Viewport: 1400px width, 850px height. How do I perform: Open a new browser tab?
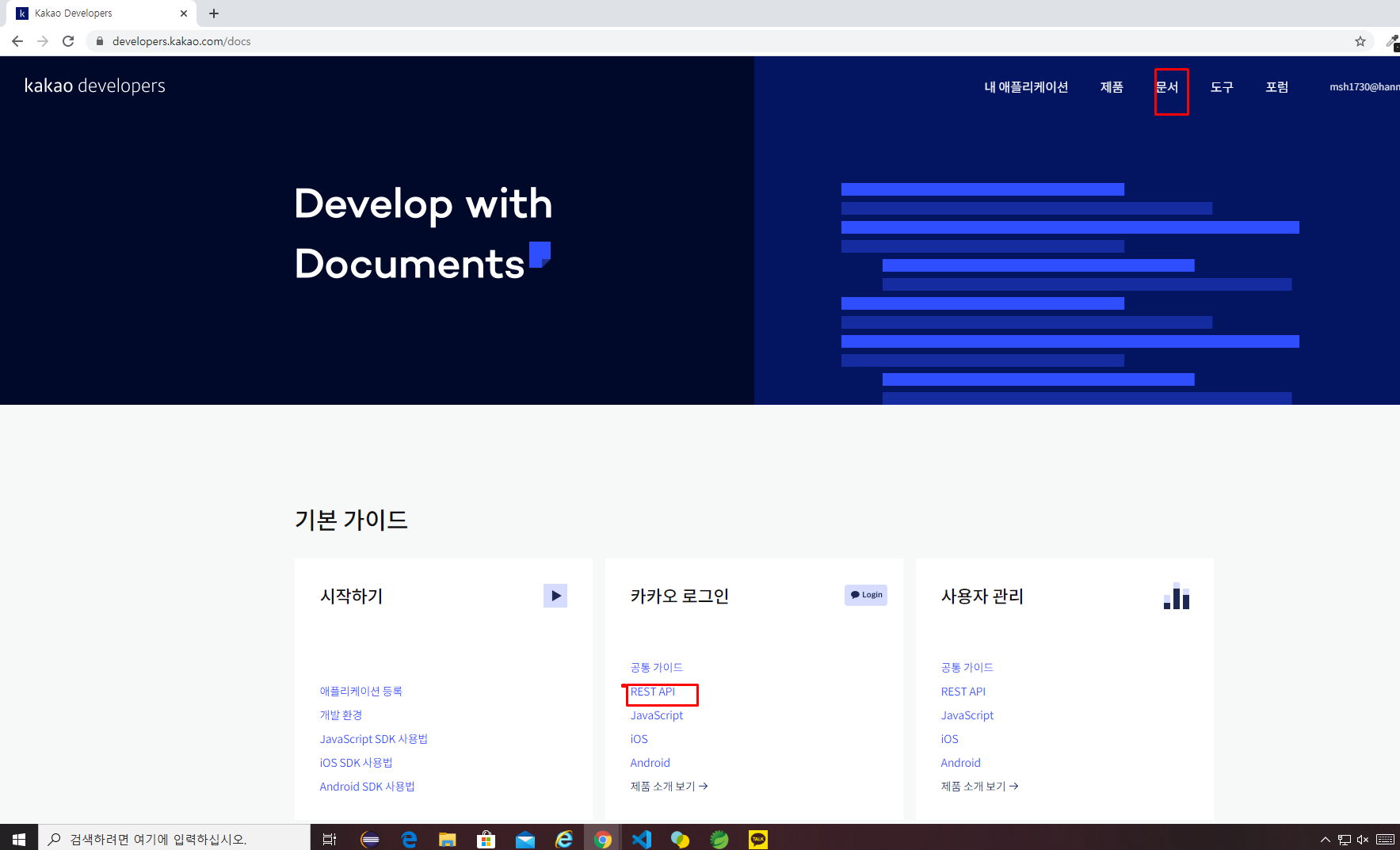coord(214,13)
